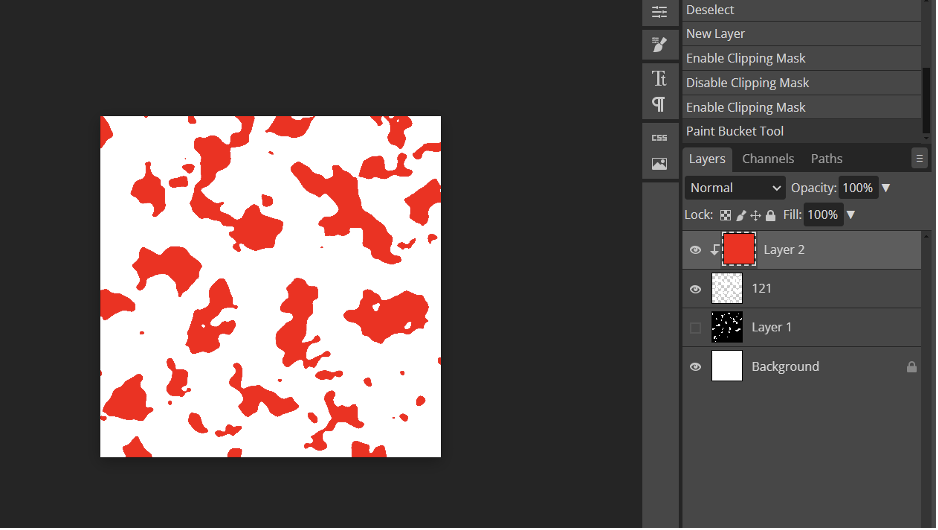Hide the Background layer
The image size is (938, 530).
696,367
